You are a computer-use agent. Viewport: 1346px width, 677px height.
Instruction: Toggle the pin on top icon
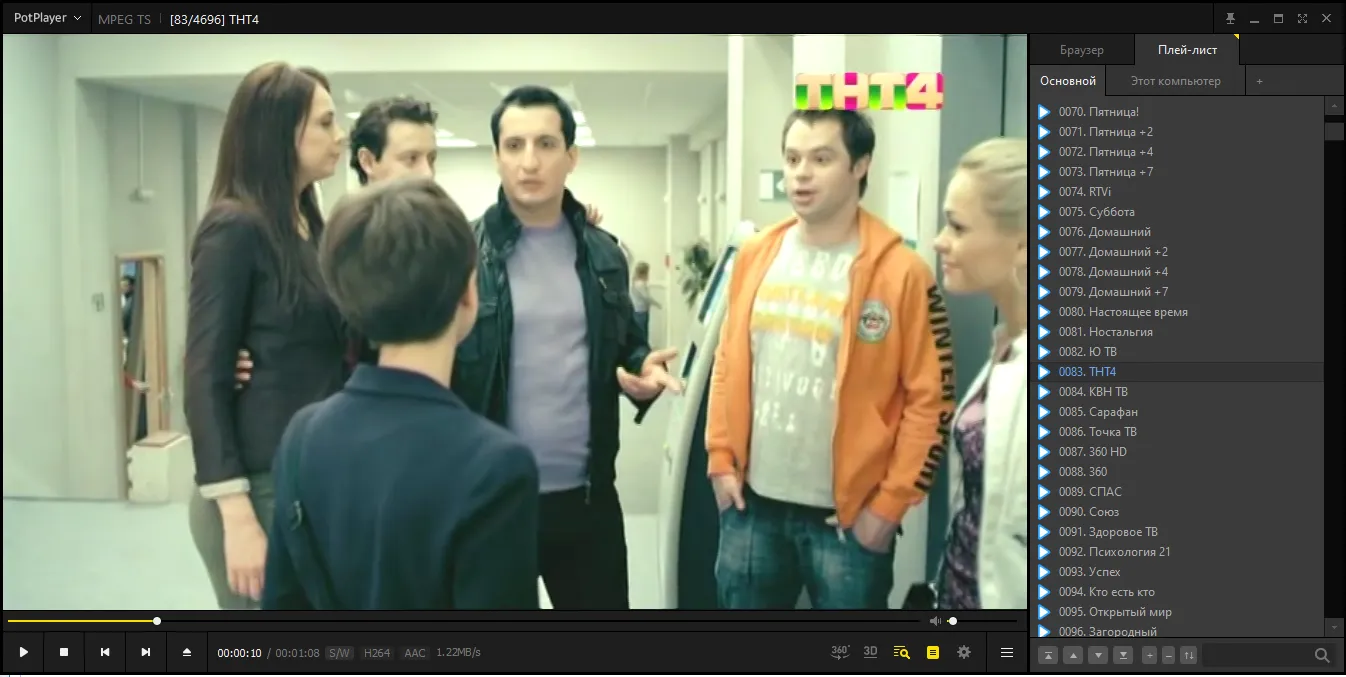point(1231,18)
